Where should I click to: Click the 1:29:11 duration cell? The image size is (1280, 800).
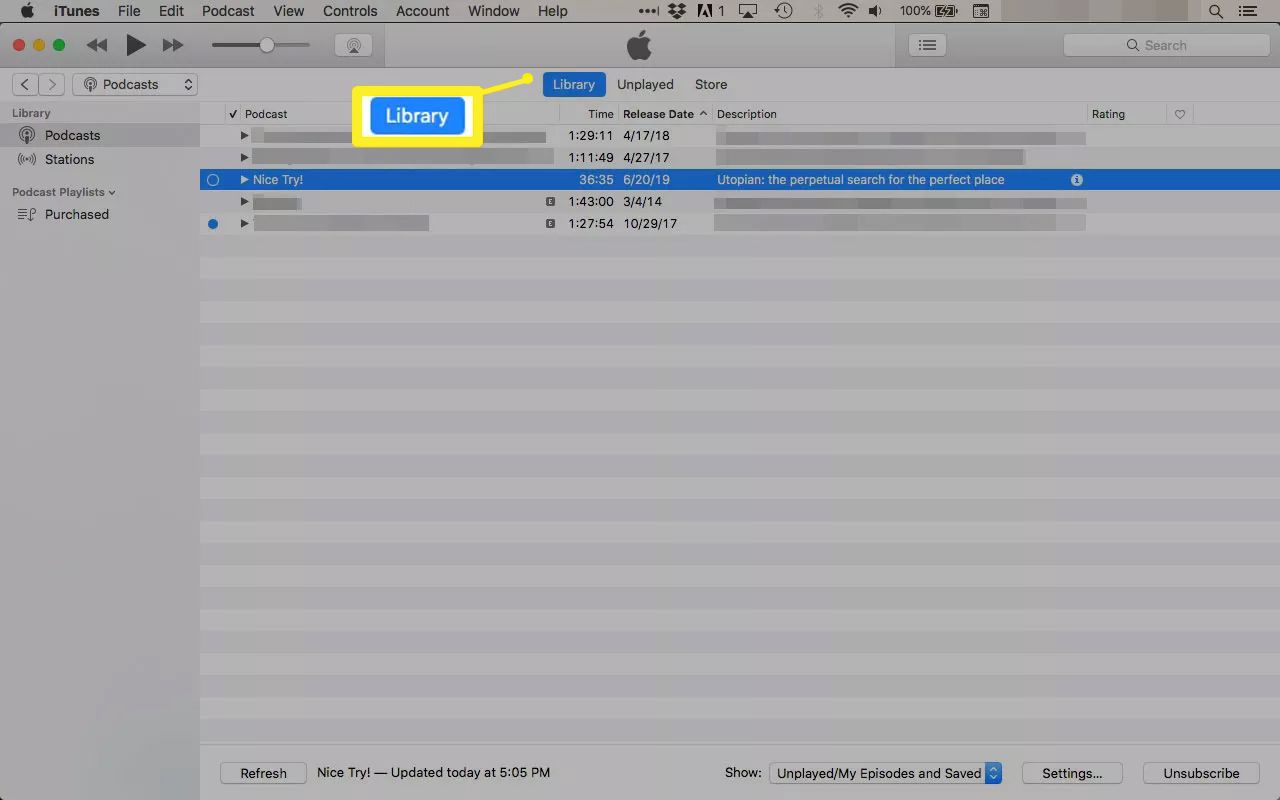[591, 136]
